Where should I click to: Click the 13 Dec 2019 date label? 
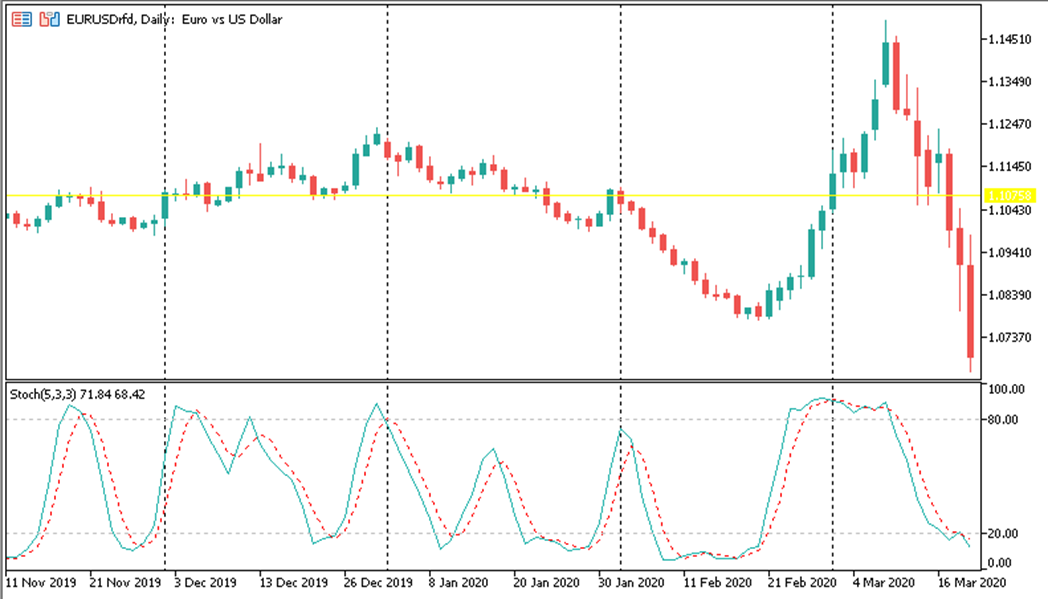293,582
